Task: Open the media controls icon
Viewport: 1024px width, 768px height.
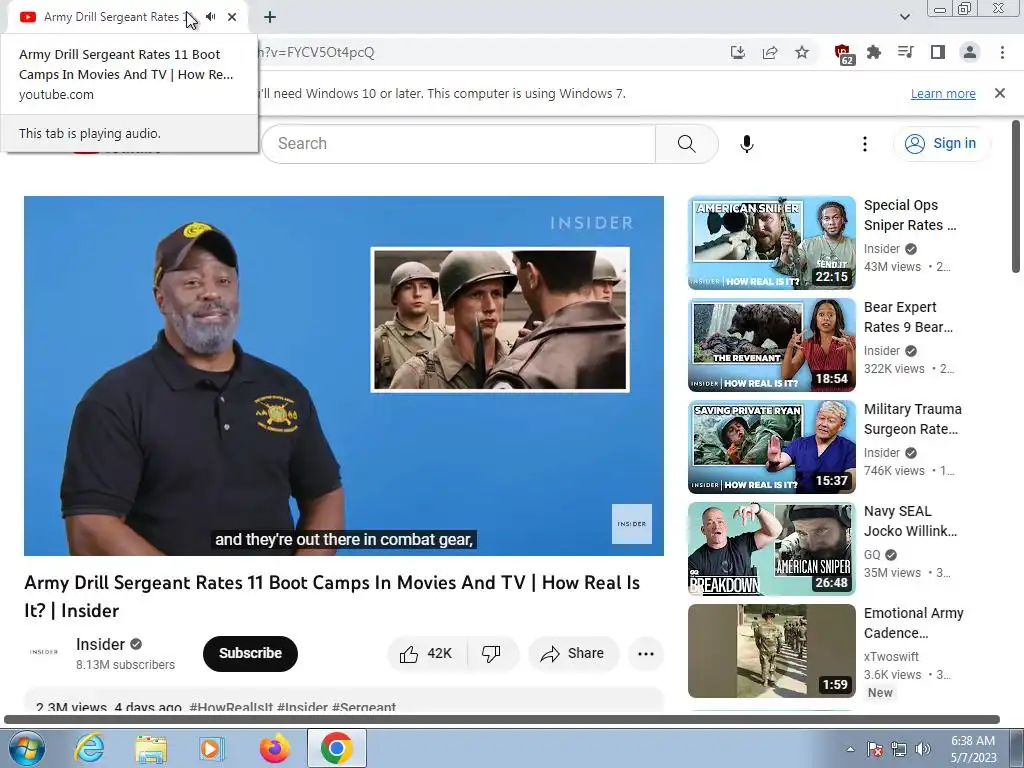Action: tap(906, 52)
